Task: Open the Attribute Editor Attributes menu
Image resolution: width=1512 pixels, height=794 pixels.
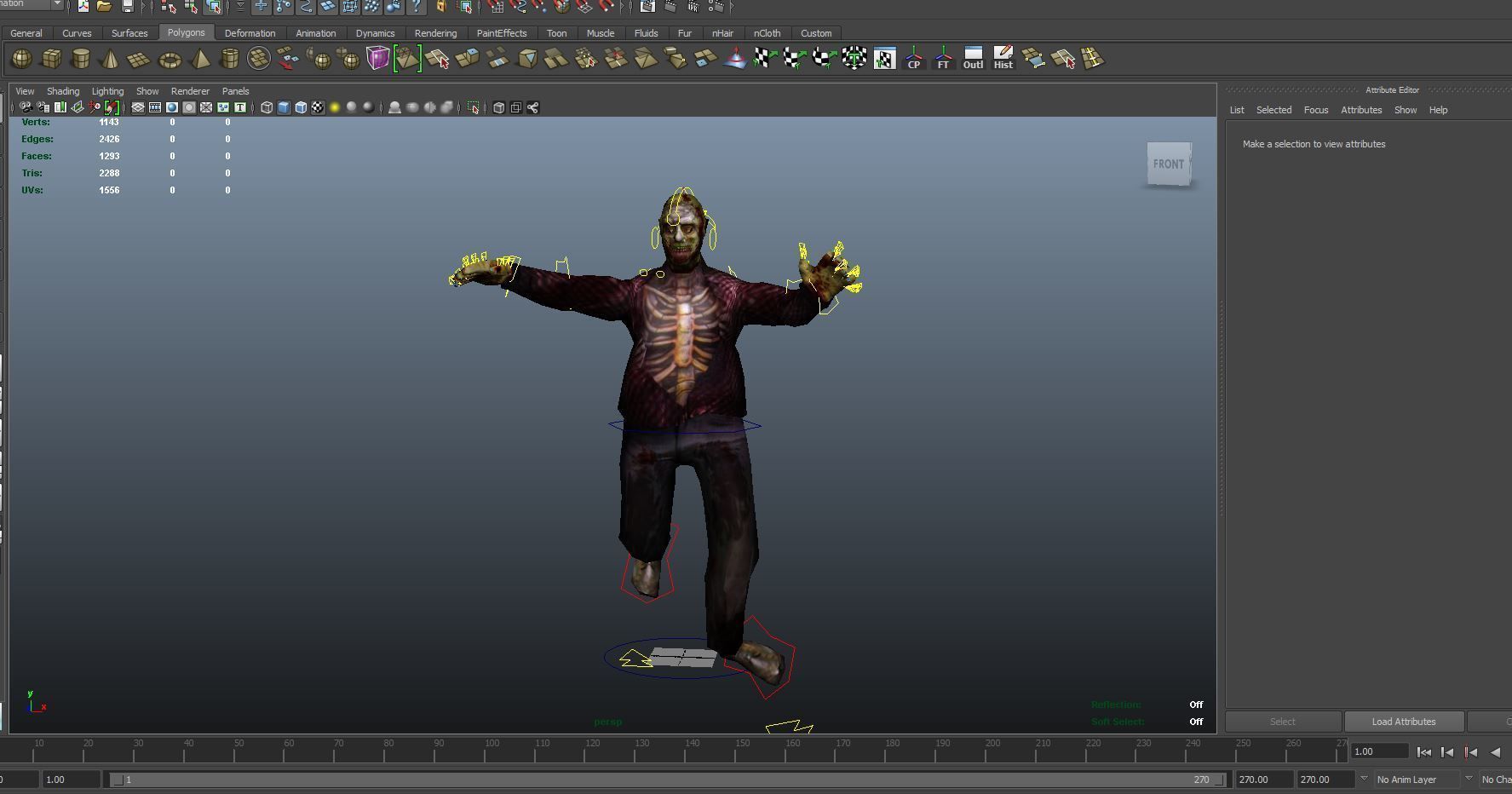Action: pos(1361,110)
